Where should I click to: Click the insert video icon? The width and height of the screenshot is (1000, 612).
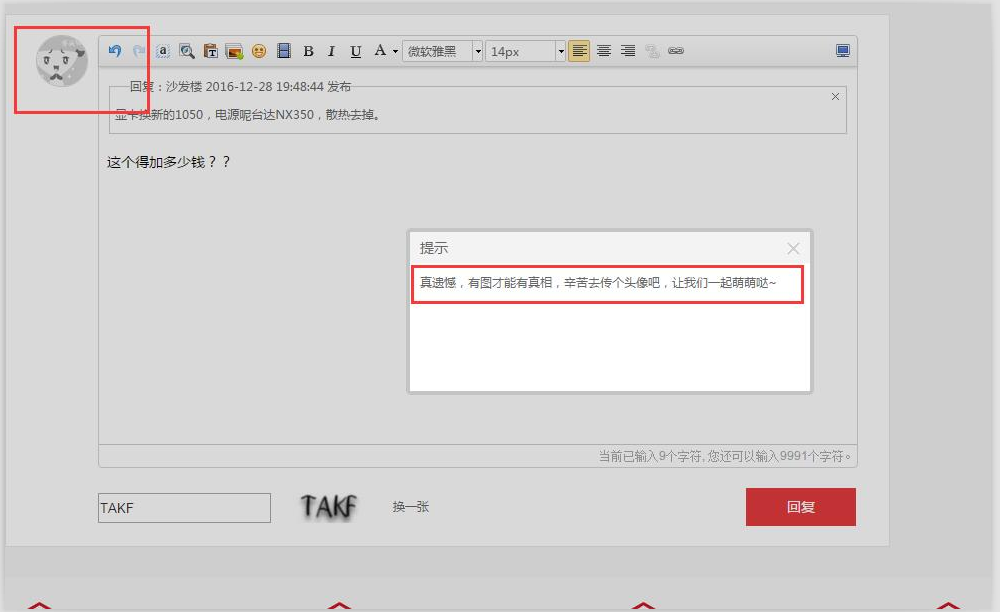coord(283,50)
